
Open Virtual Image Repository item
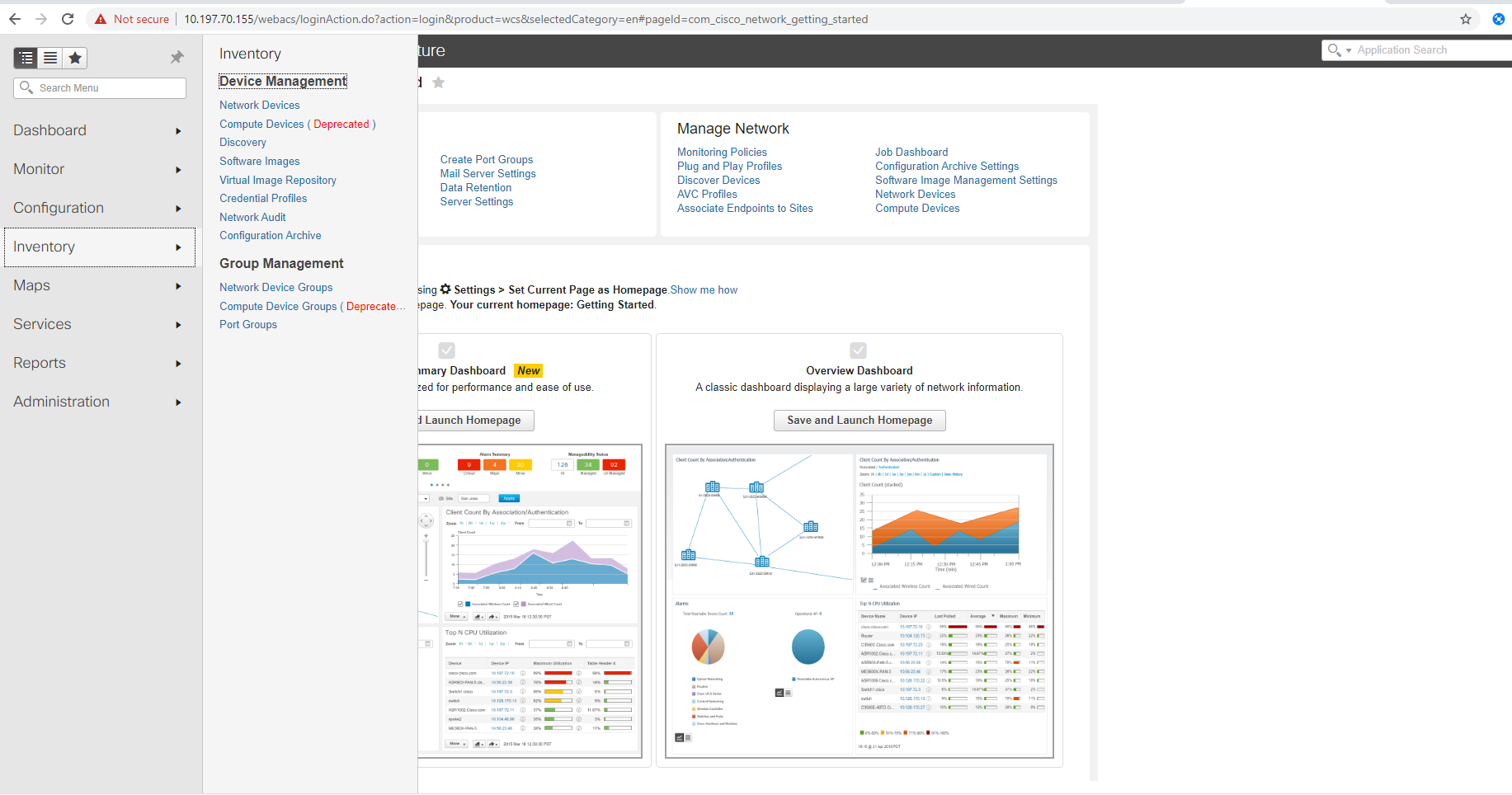pos(277,180)
